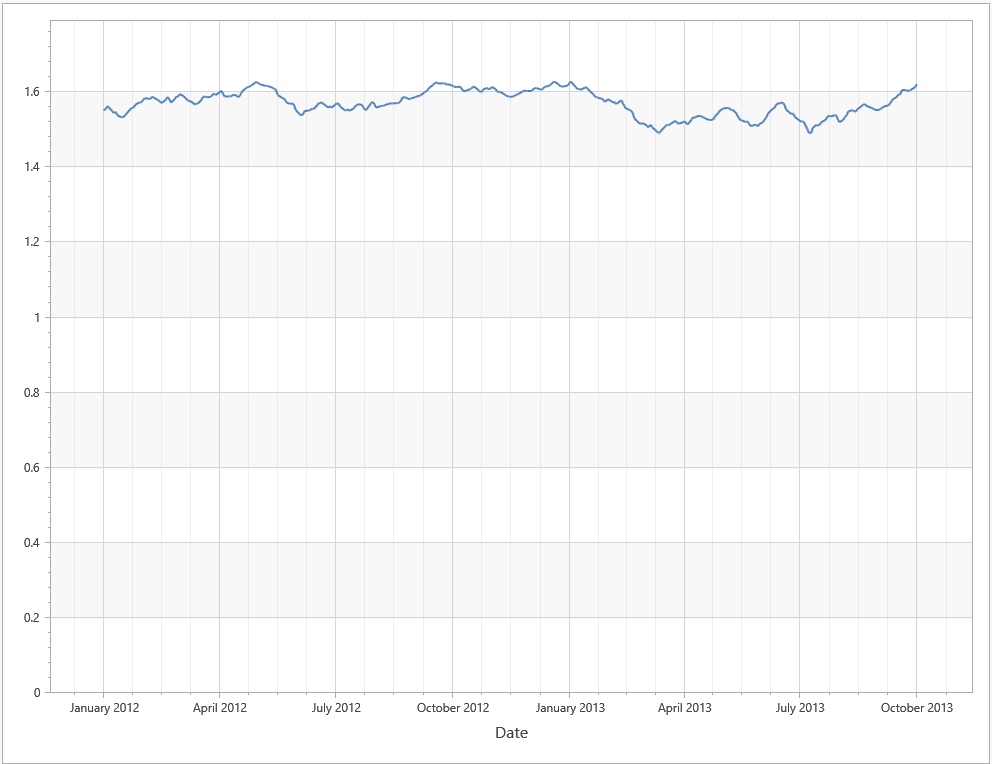
Task: Click the 0.8 y-axis label
Action: coord(32,393)
